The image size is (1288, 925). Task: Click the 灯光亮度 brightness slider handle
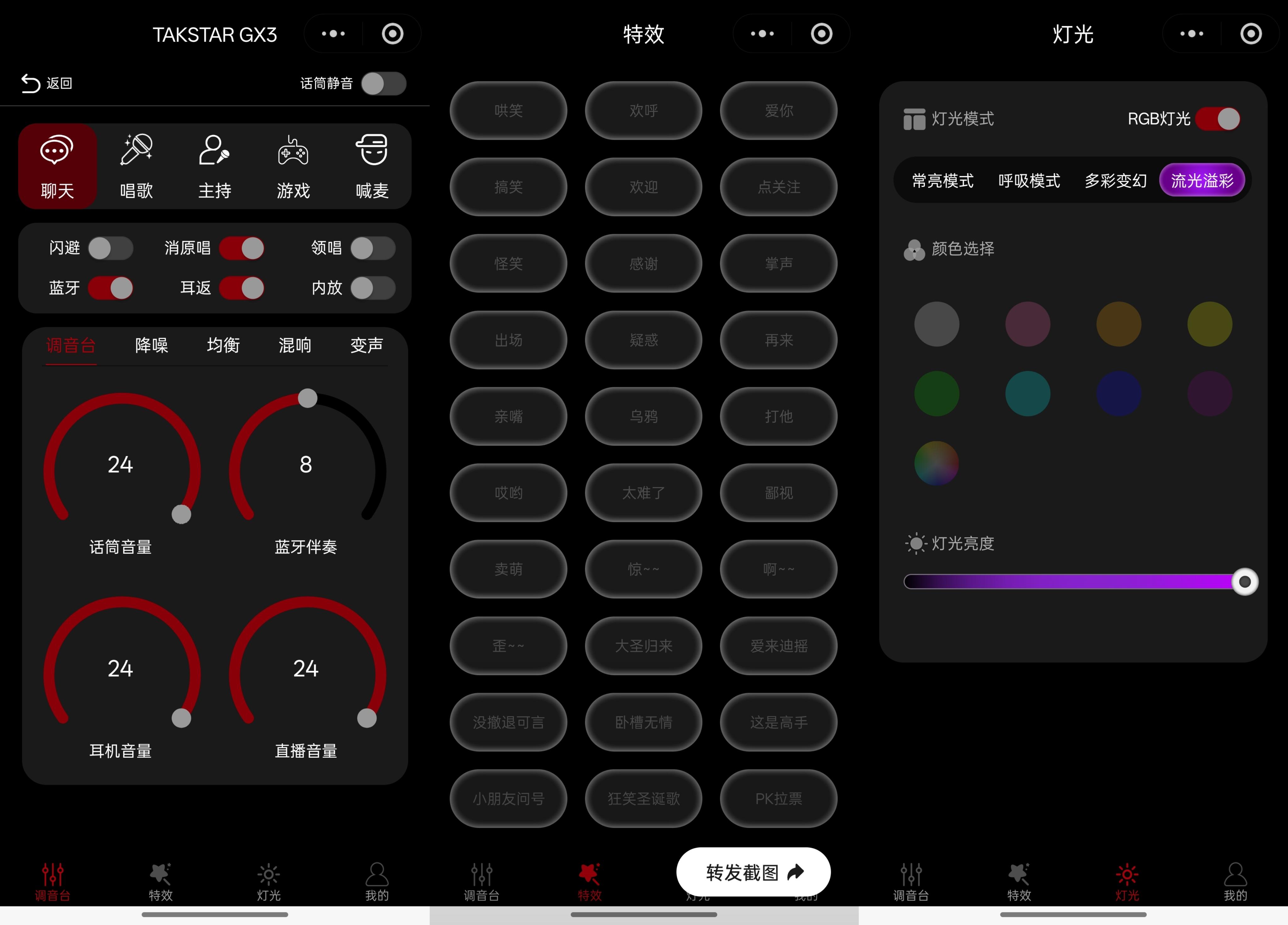(1244, 581)
